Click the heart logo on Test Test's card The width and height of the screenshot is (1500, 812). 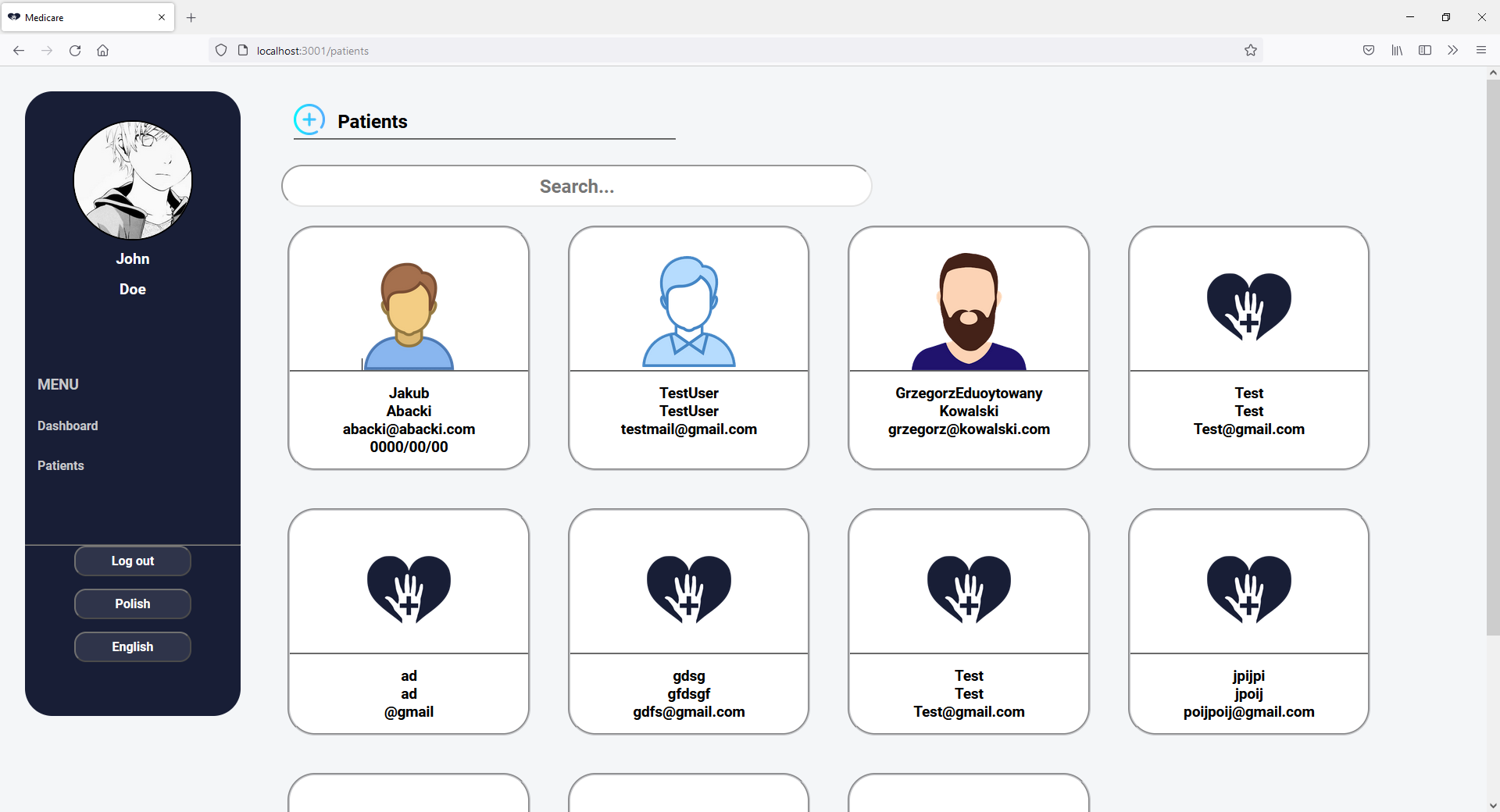pyautogui.click(x=1248, y=306)
